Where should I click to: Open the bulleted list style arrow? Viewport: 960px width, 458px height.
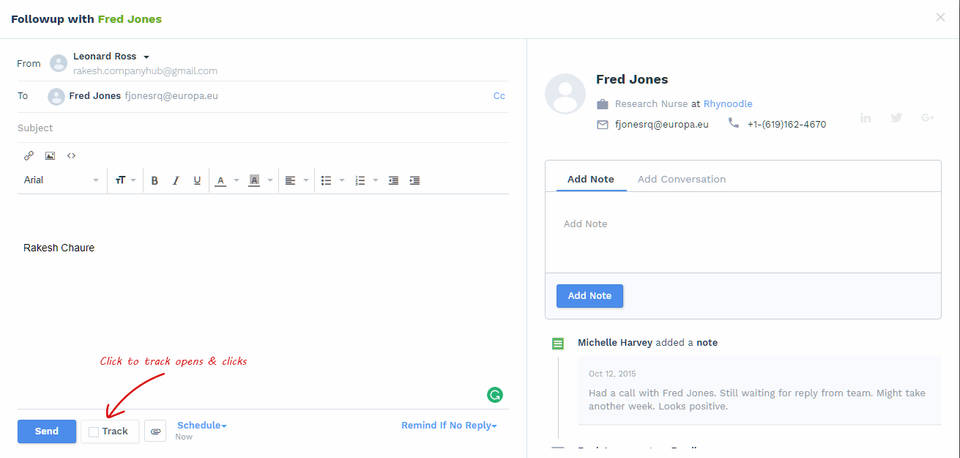coord(342,181)
